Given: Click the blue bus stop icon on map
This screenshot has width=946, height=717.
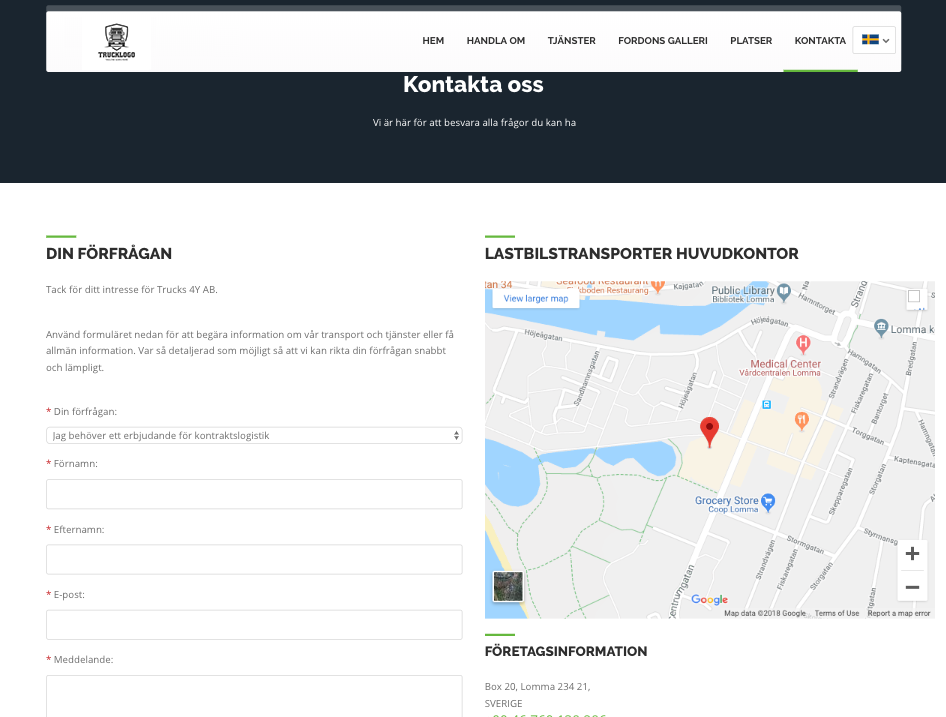Looking at the screenshot, I should point(767,405).
